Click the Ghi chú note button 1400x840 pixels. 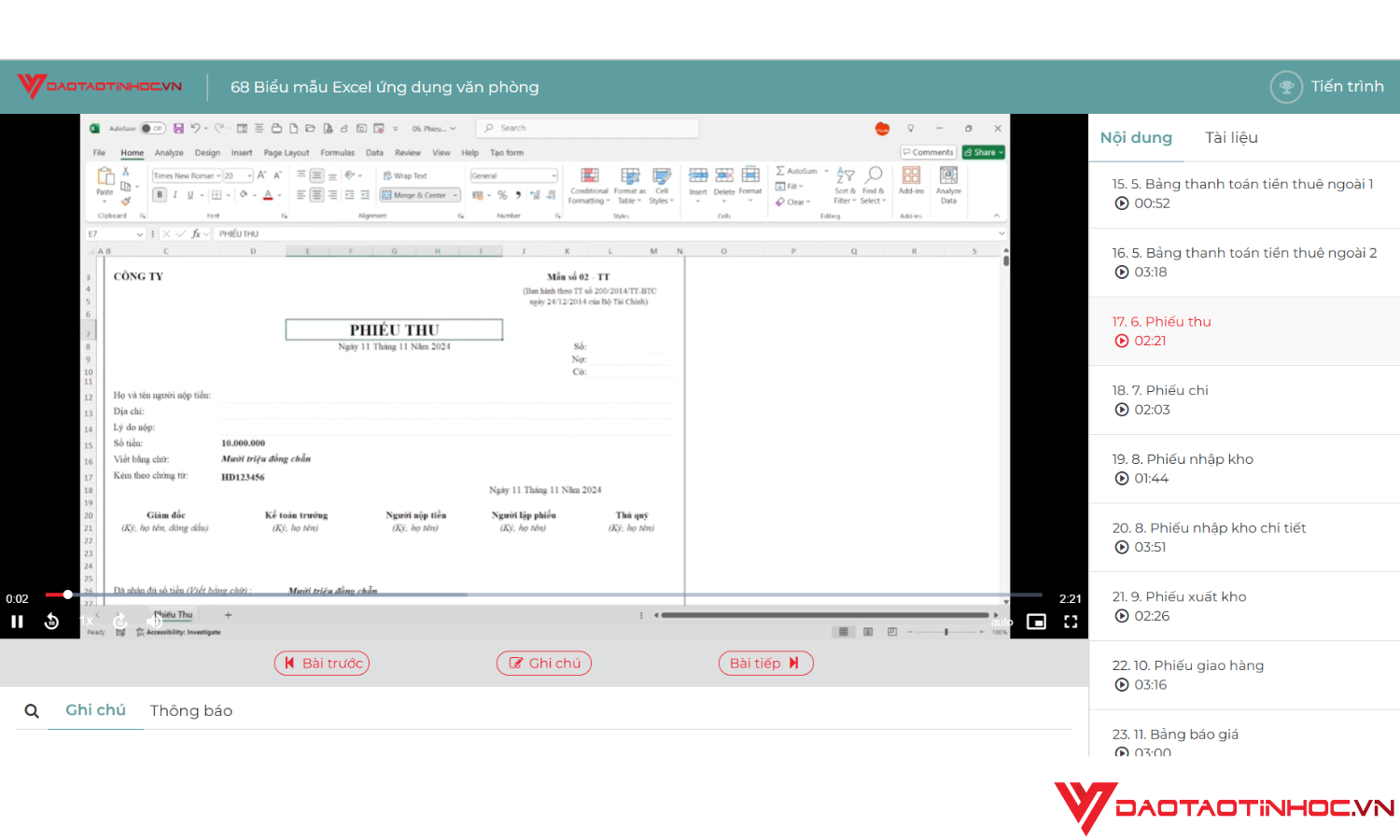[544, 664]
